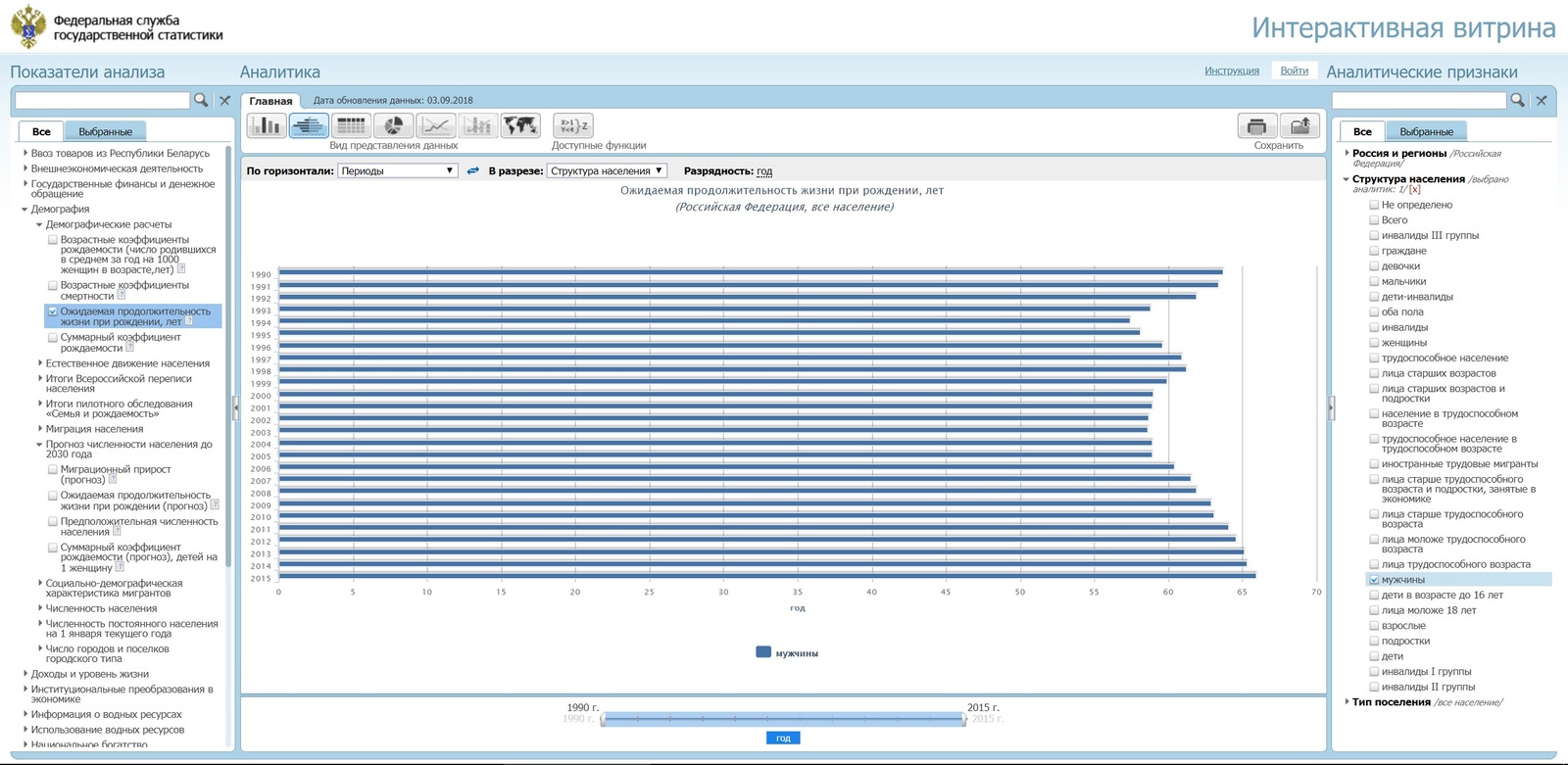Open help icon beside Предположительная численность населения

click(x=117, y=531)
